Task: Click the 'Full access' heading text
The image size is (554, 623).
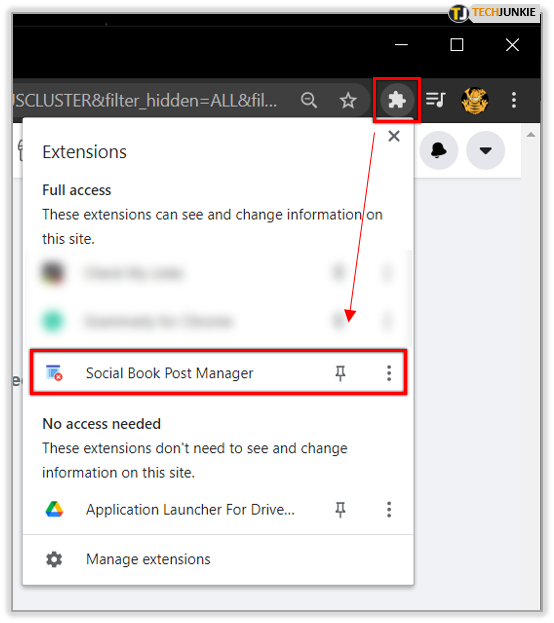Action: (77, 190)
